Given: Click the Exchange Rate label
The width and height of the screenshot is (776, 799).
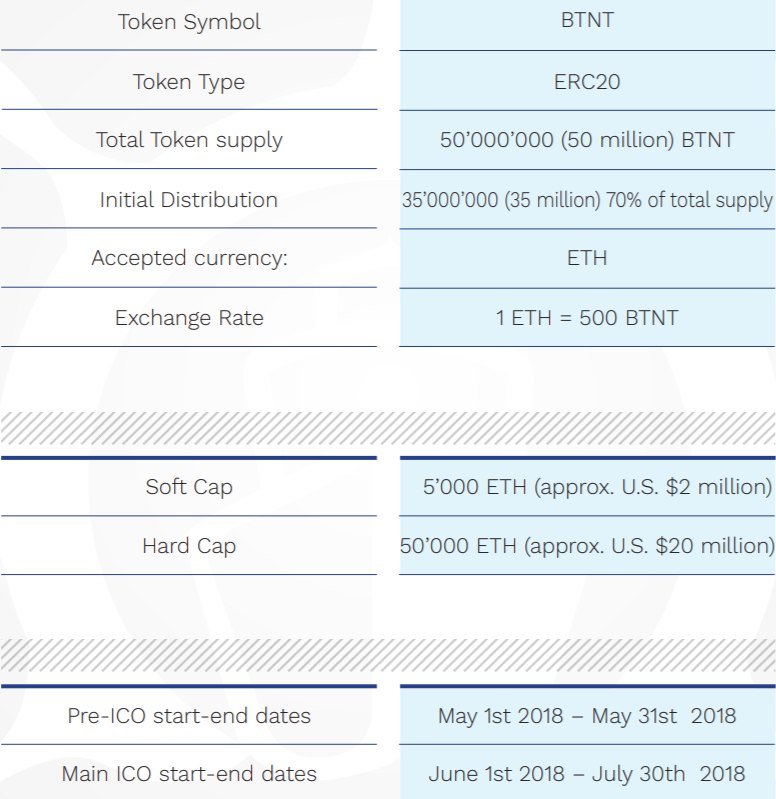Looking at the screenshot, I should pyautogui.click(x=189, y=318).
